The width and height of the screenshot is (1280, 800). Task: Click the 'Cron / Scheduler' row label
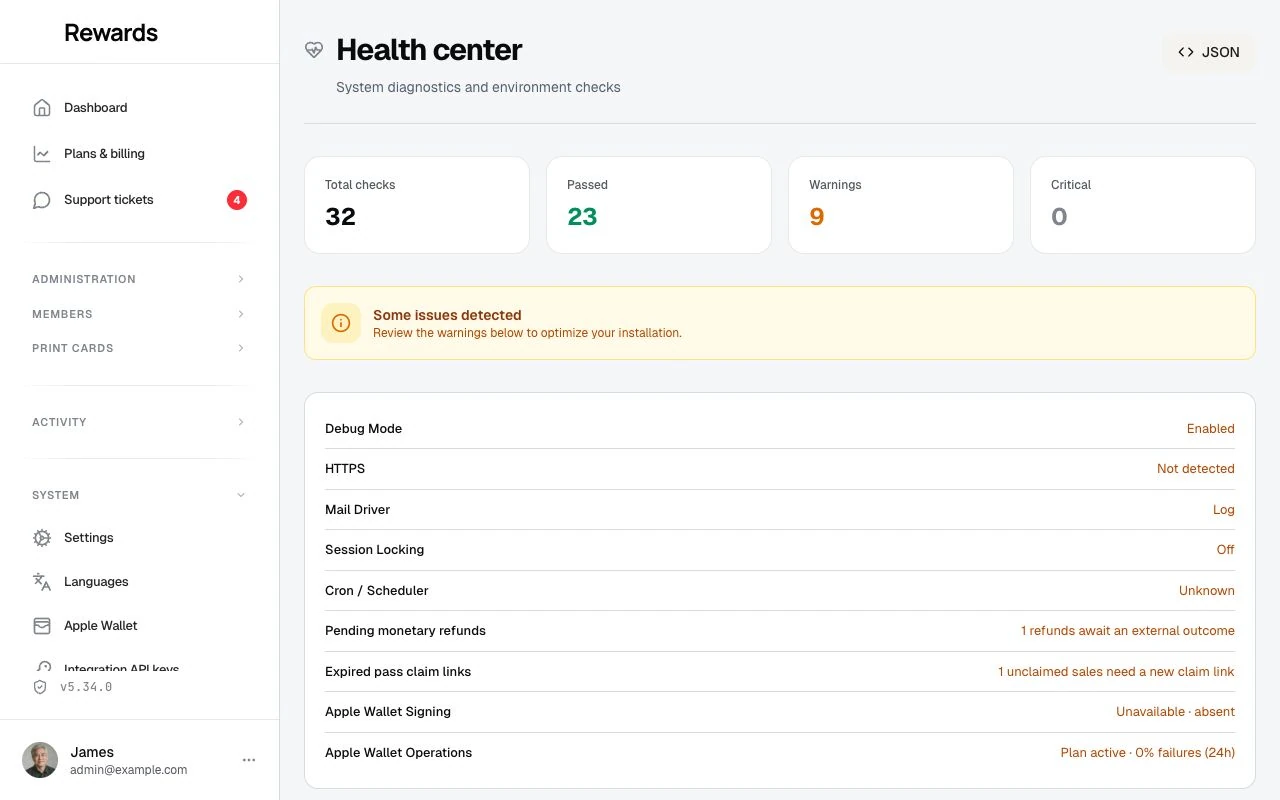[x=376, y=591]
